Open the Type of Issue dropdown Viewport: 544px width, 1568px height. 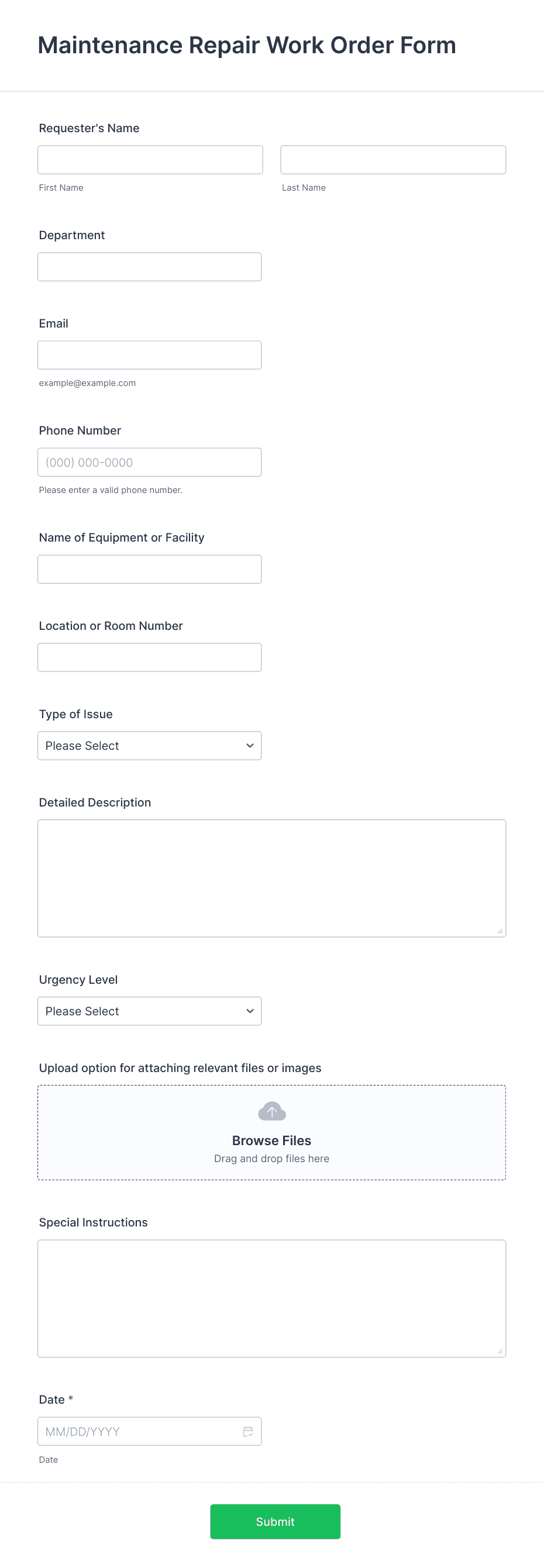149,745
